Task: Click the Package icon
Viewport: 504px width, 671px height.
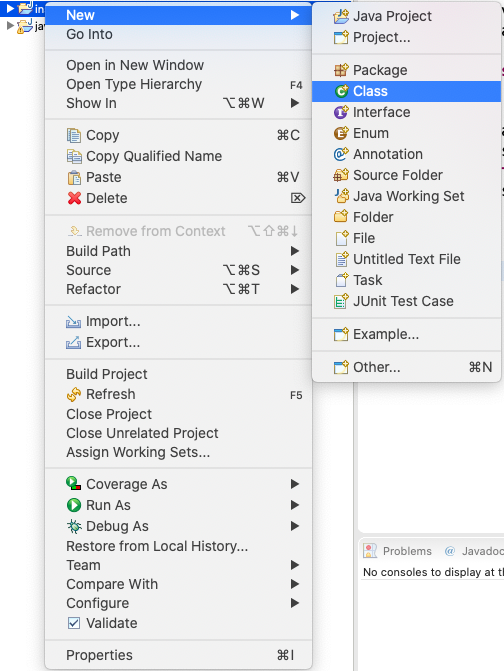Action: (x=341, y=70)
